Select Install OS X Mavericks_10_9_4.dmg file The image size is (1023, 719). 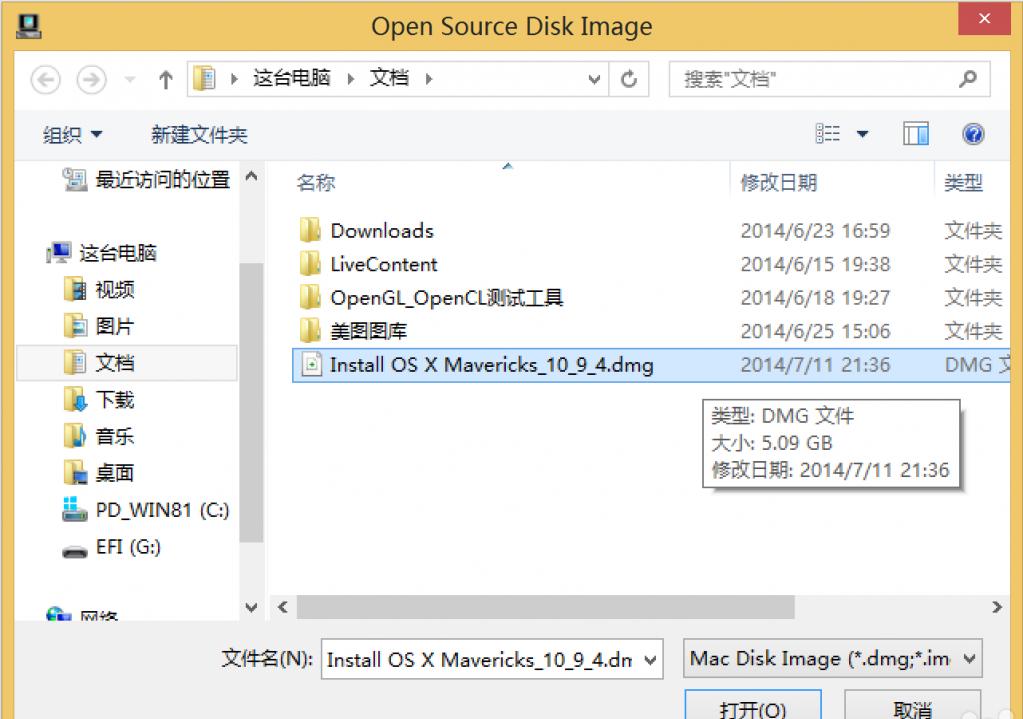coord(650,365)
